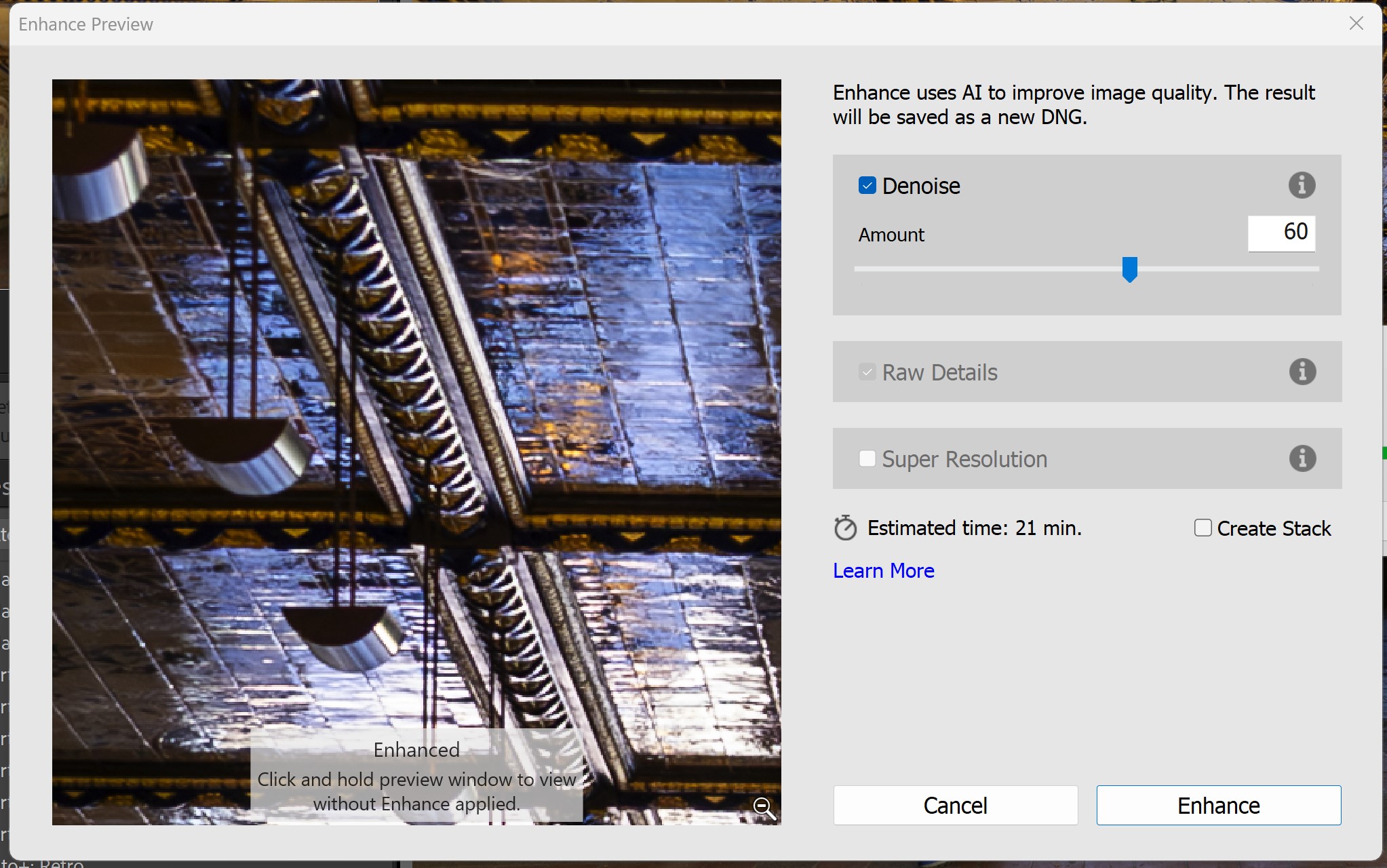Enable the Super Resolution checkbox
The image size is (1387, 868).
tap(867, 459)
